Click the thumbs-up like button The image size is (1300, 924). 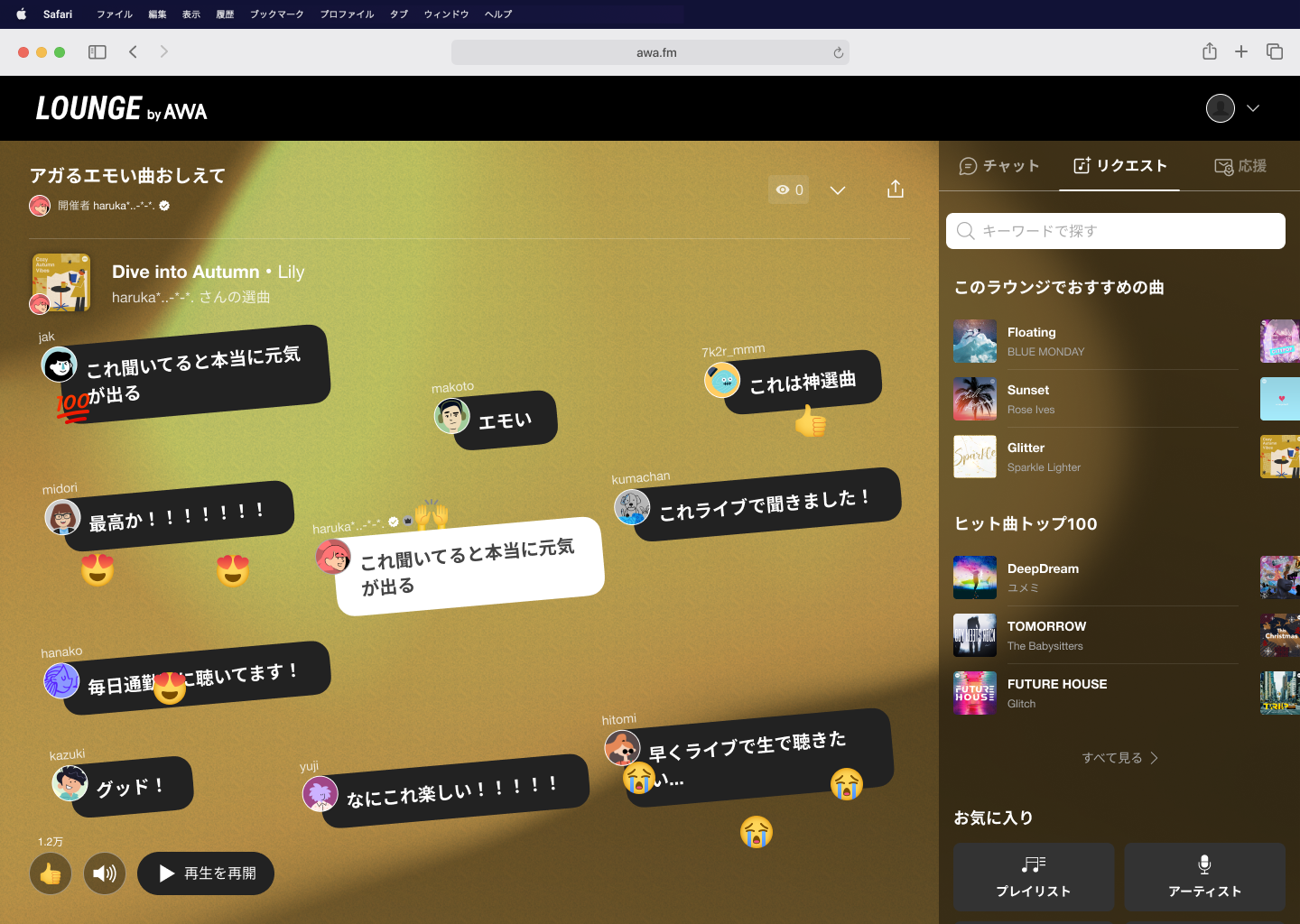click(51, 873)
